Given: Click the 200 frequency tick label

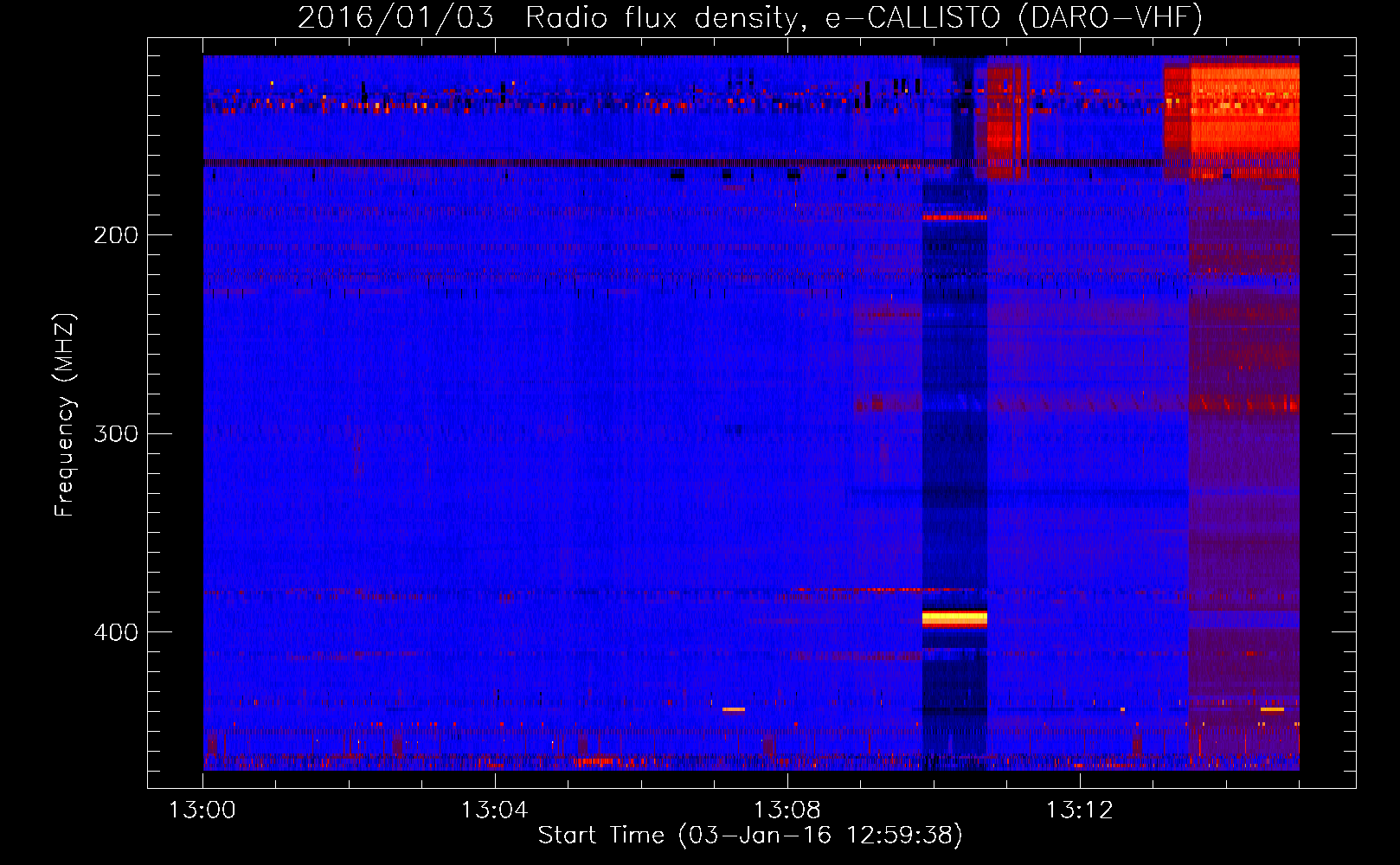Looking at the screenshot, I should click(x=116, y=235).
